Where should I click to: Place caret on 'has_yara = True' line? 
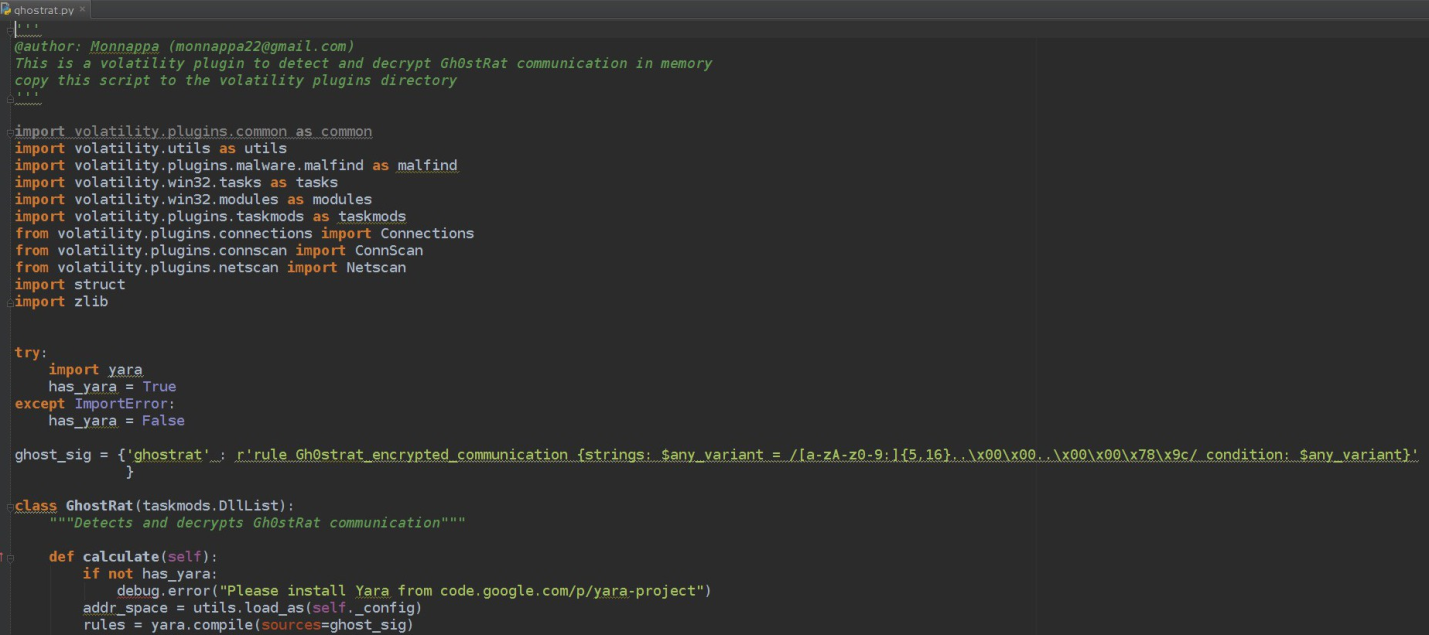coord(112,387)
